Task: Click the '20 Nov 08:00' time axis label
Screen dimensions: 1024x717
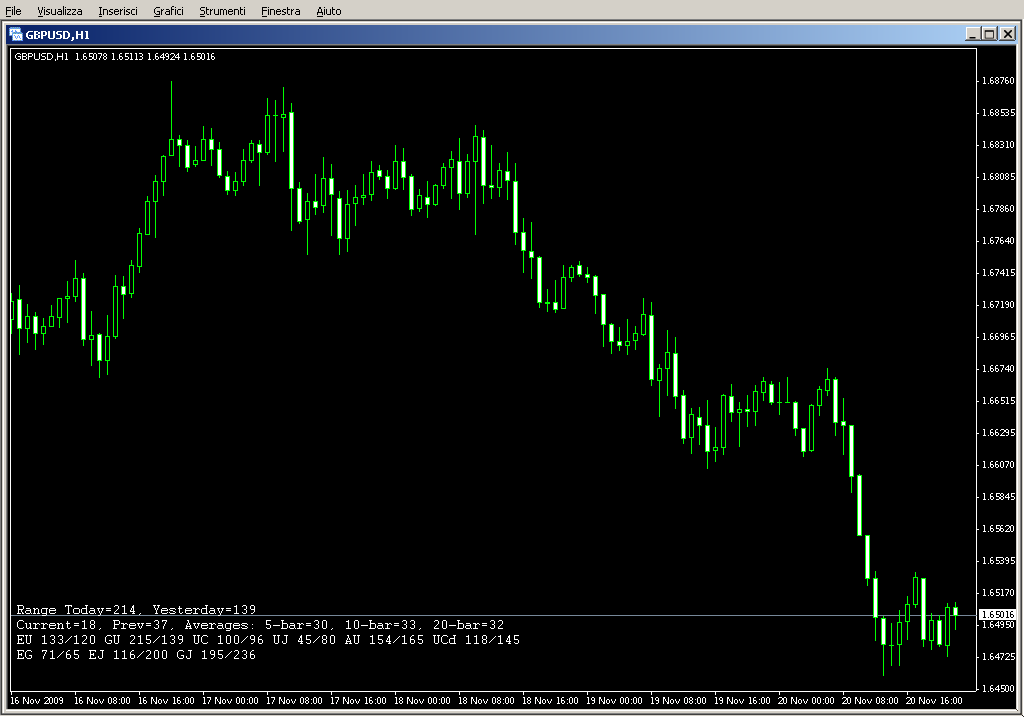Action: [x=870, y=701]
